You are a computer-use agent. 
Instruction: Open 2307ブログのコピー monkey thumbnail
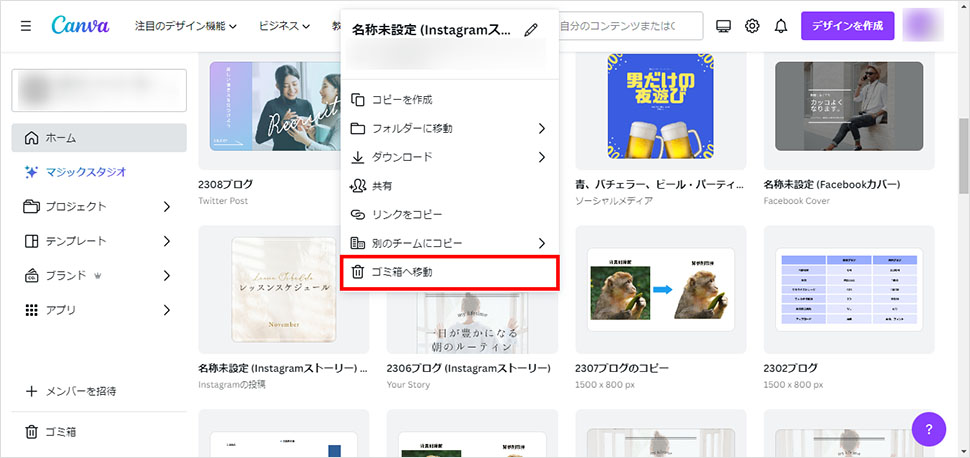[x=661, y=290]
